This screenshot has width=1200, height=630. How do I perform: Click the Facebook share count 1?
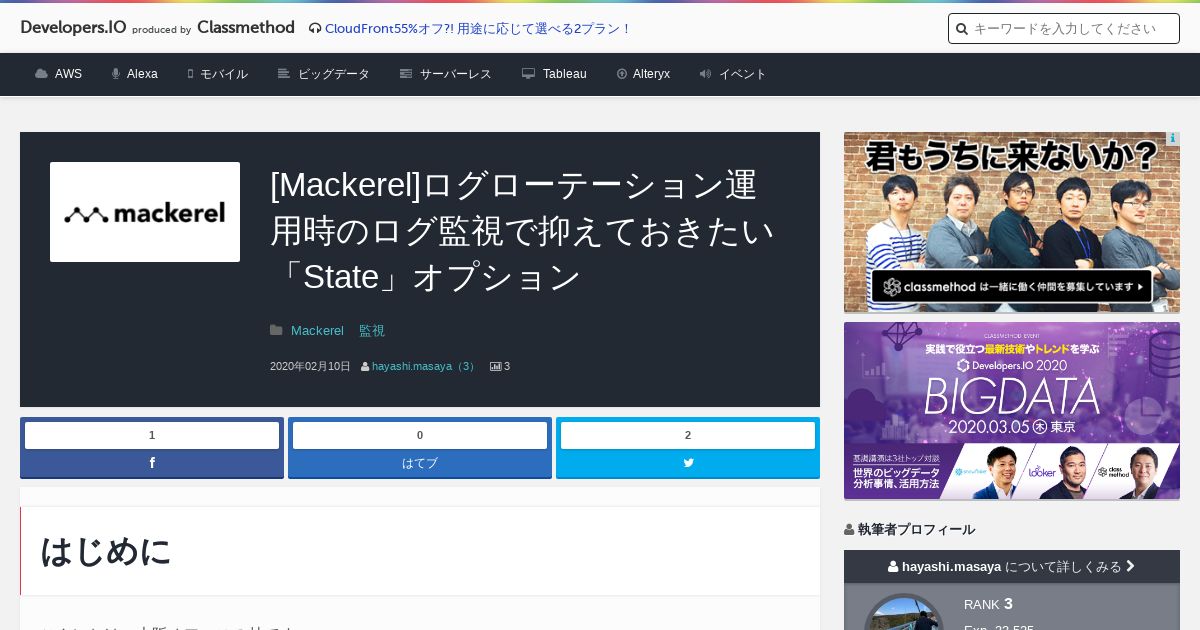point(152,435)
